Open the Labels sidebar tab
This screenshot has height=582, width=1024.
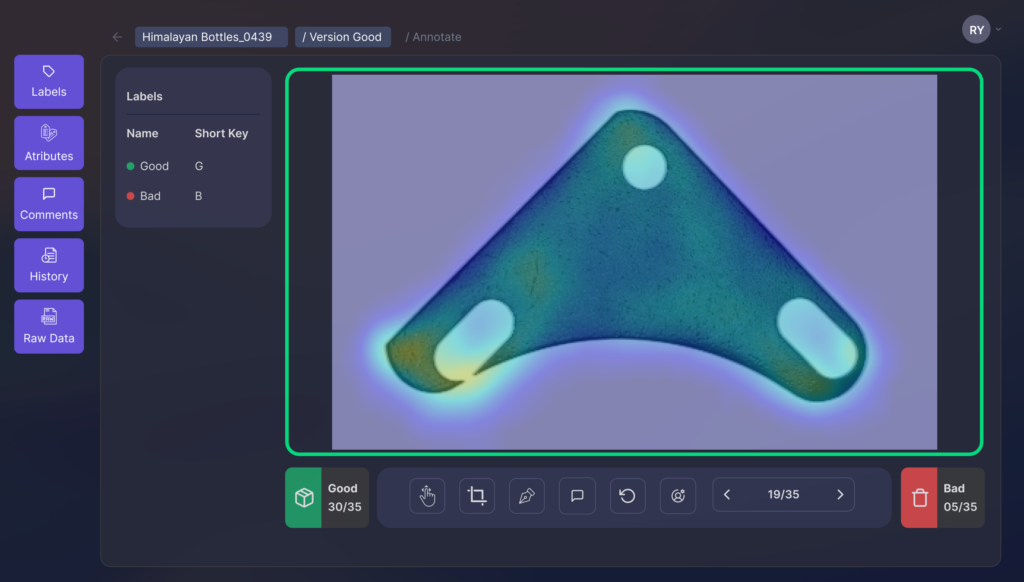(x=49, y=81)
